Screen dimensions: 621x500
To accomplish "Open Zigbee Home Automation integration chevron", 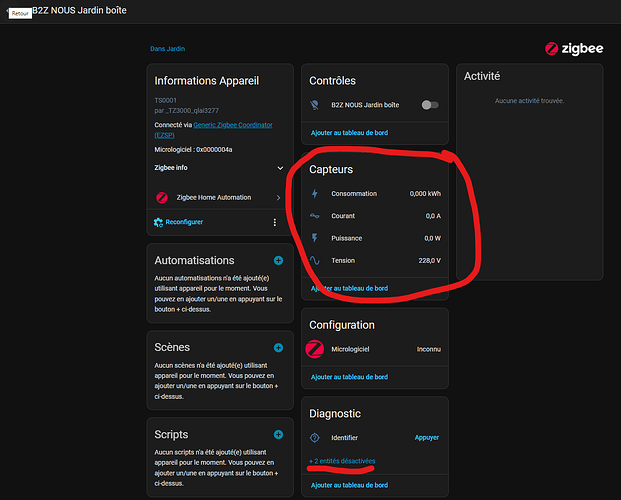I will (278, 198).
